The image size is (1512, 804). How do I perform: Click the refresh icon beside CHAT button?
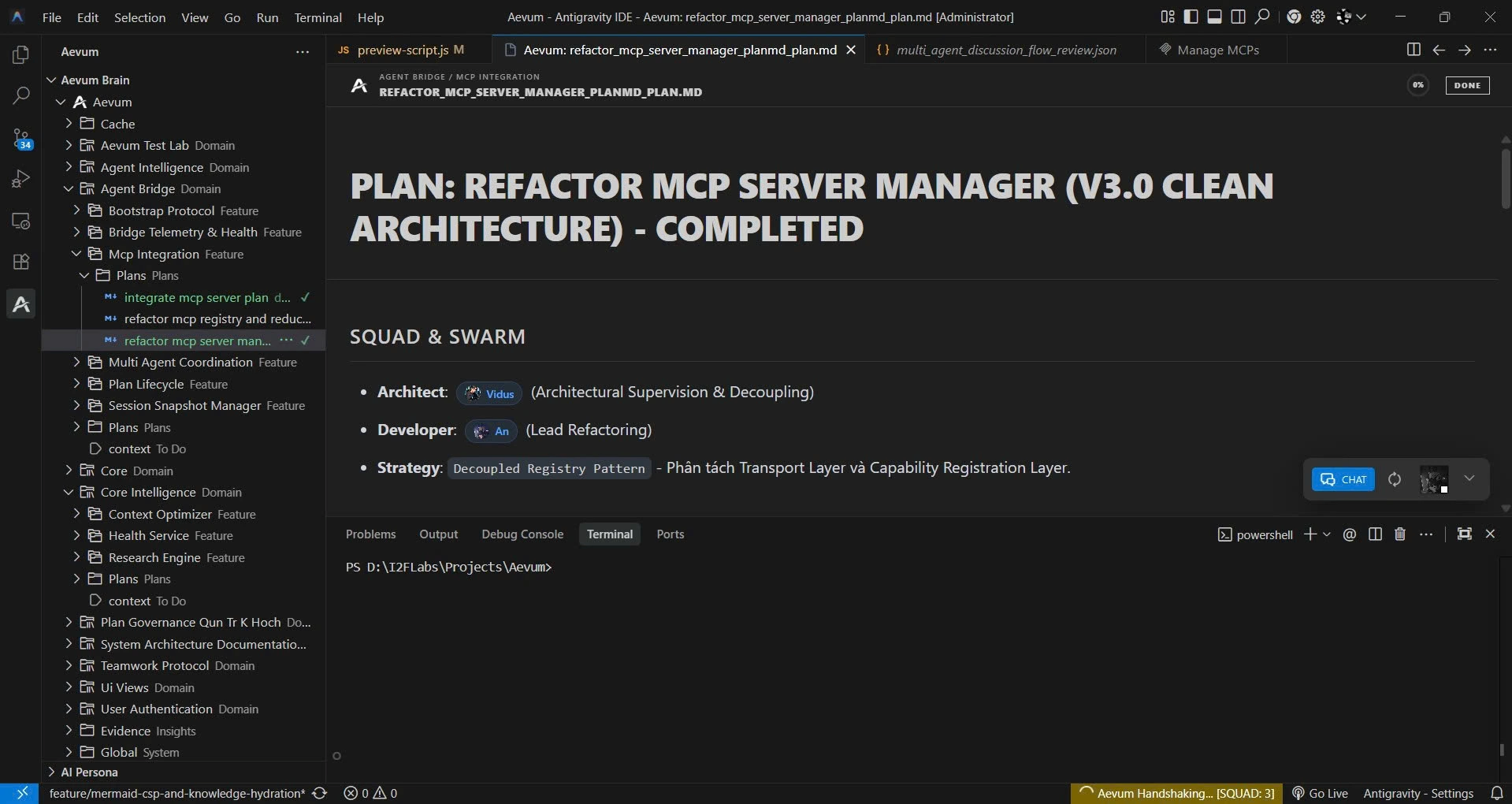click(1394, 479)
